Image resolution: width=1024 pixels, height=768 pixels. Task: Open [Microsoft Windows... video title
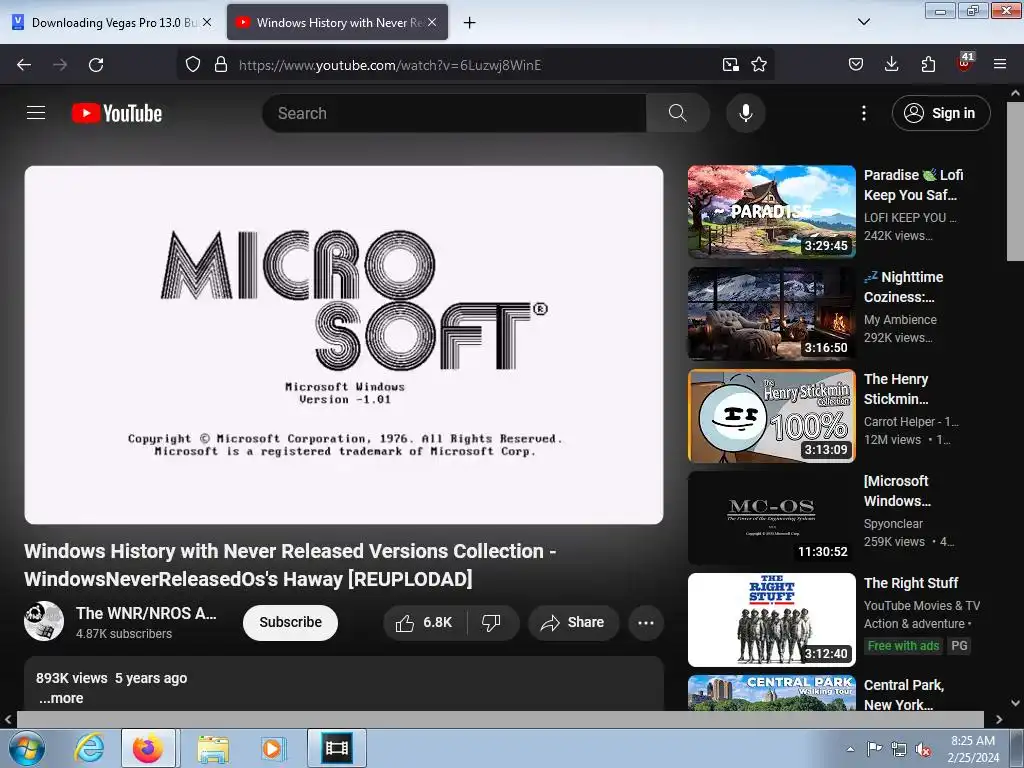click(x=897, y=491)
